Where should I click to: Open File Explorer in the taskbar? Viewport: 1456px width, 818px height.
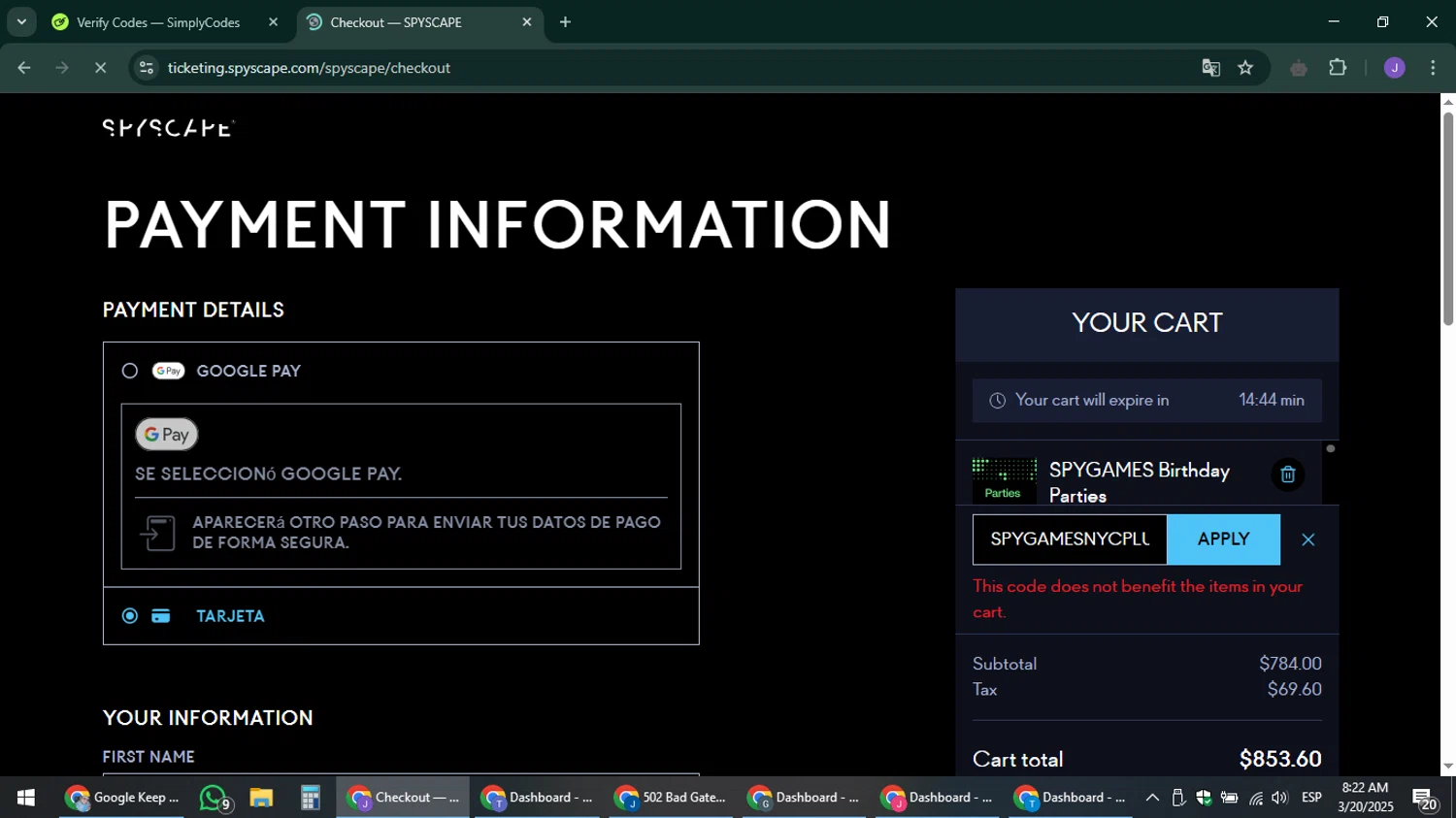point(261,798)
